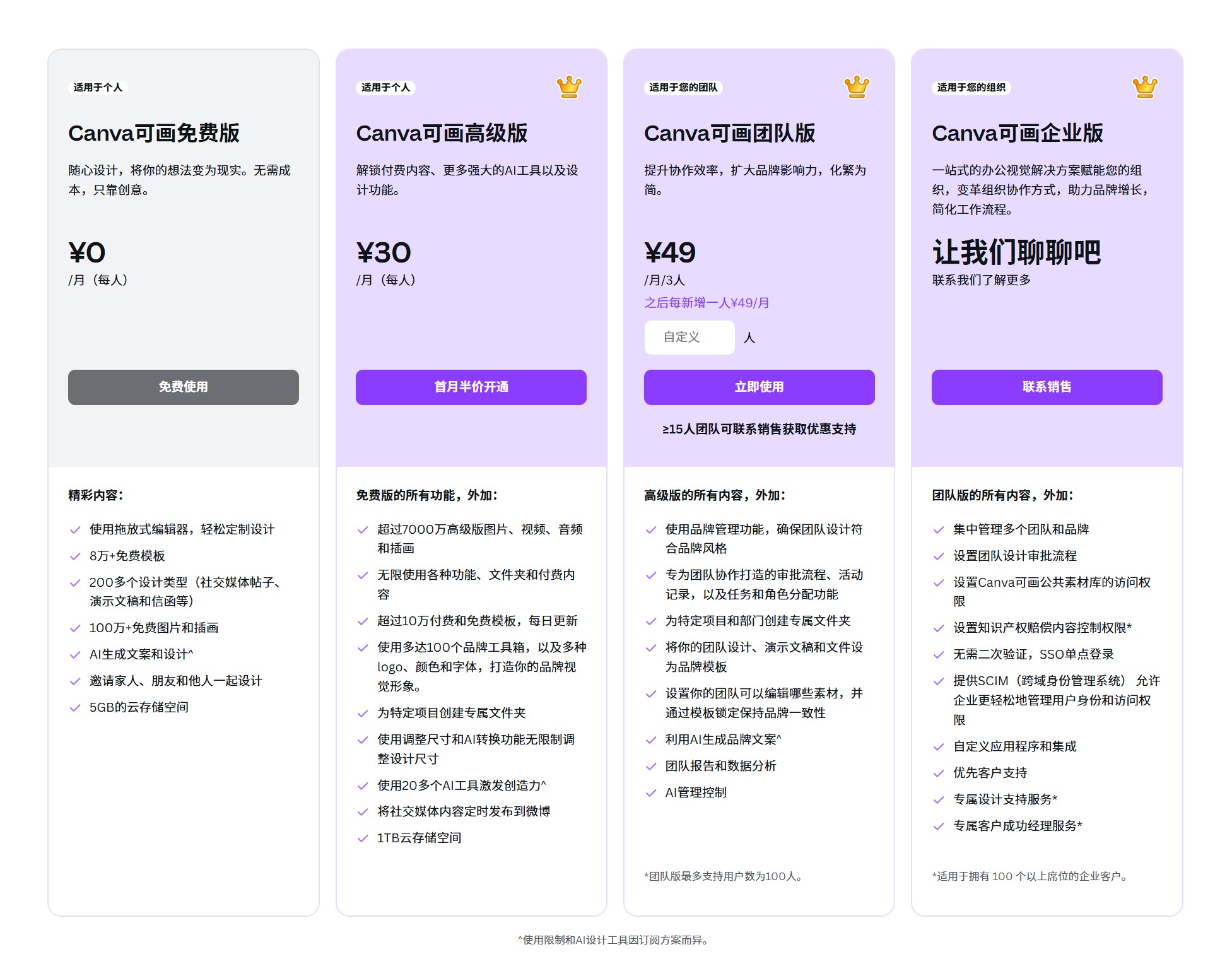The width and height of the screenshot is (1232, 959).
Task: Click the checkmark beside 无需二次验证，SSO单点登录
Action: (939, 655)
